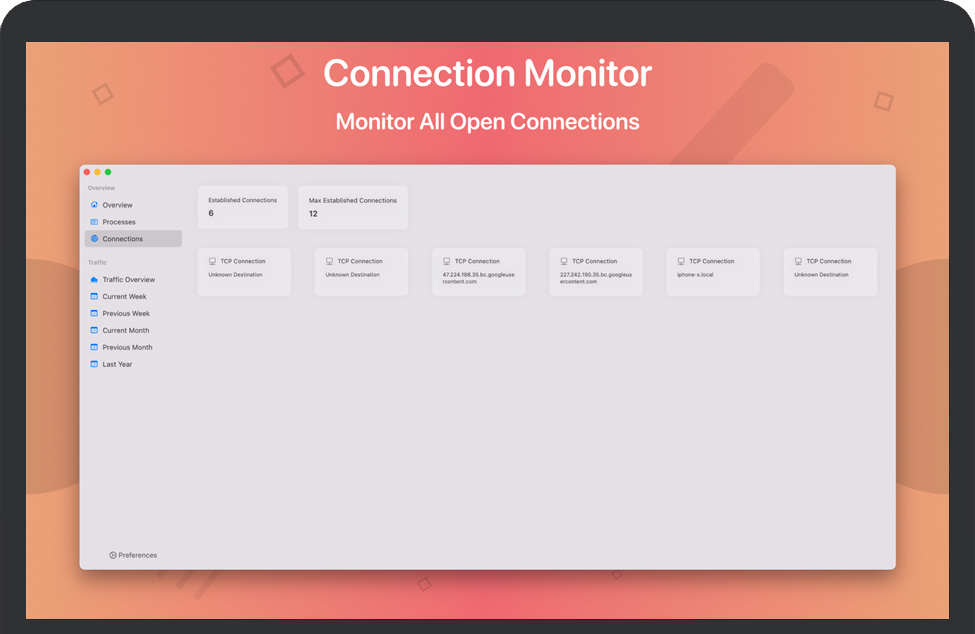Click the Max Established Connections value 12
This screenshot has width=975, height=634.
[x=313, y=214]
